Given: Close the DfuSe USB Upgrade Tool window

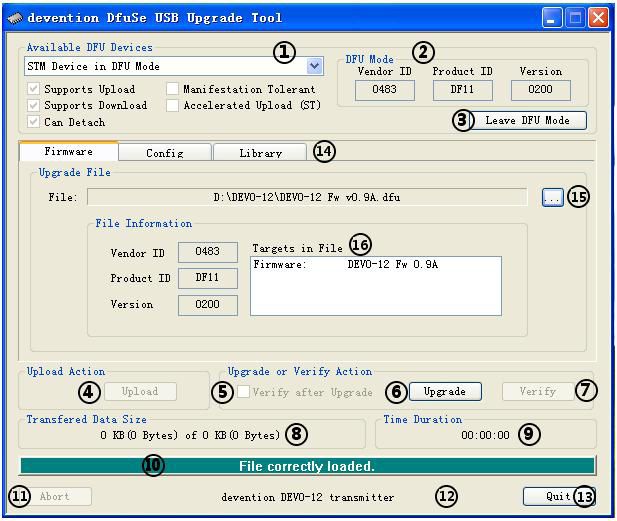Looking at the screenshot, I should click(598, 18).
